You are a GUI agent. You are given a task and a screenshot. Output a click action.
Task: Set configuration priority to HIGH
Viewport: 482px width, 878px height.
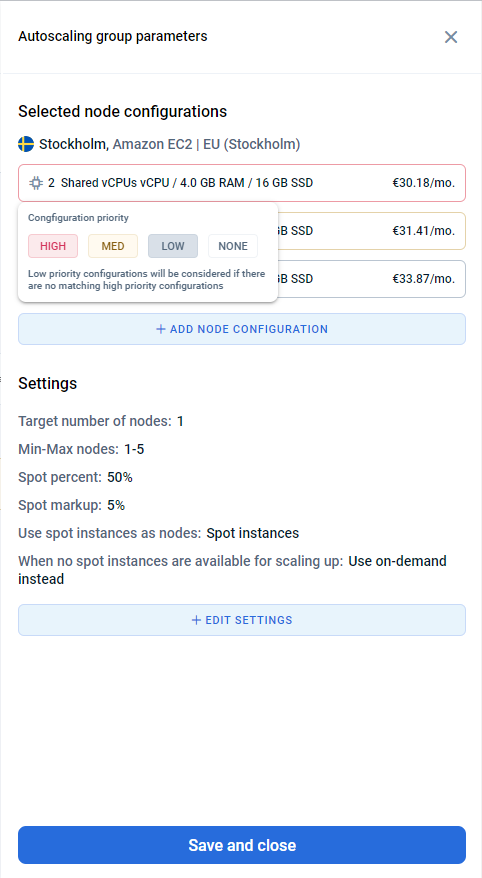pyautogui.click(x=53, y=246)
